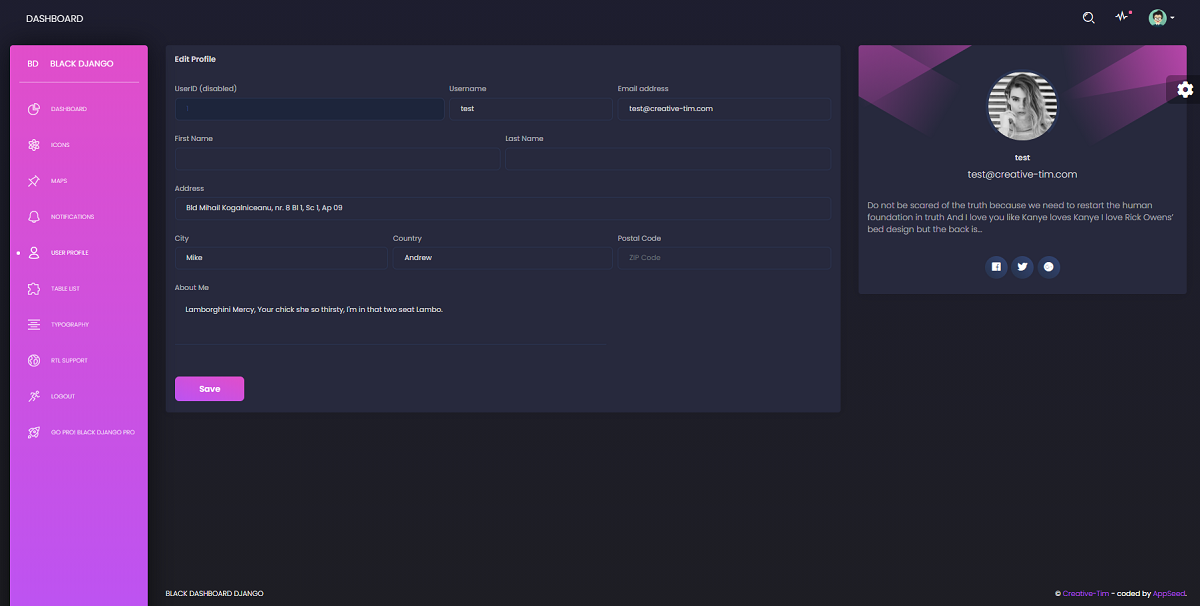Select RTL Support in the sidebar
The image size is (1200, 606).
(x=69, y=361)
